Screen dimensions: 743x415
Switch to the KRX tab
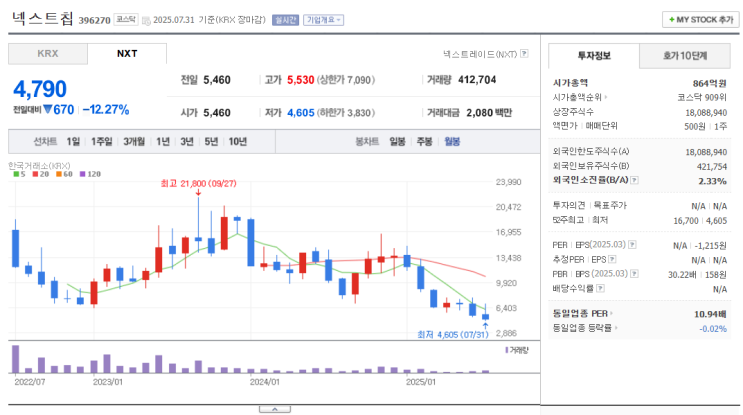48,54
